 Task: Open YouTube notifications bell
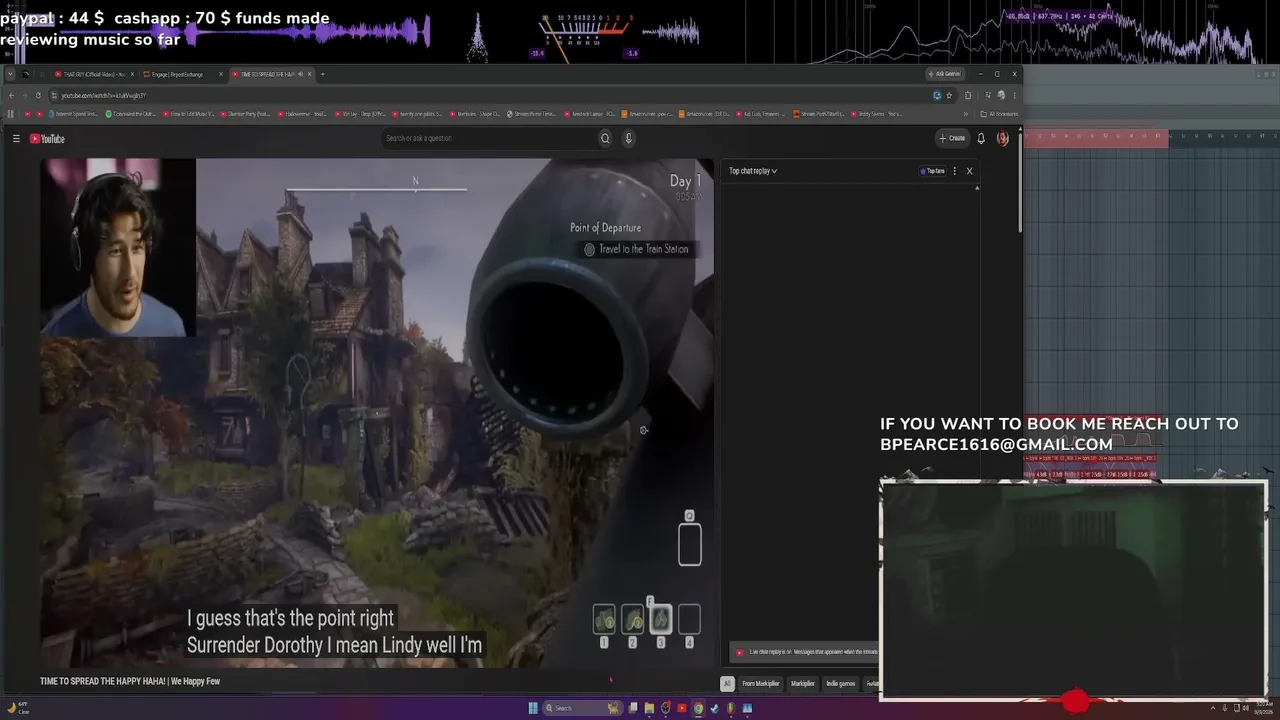point(981,139)
